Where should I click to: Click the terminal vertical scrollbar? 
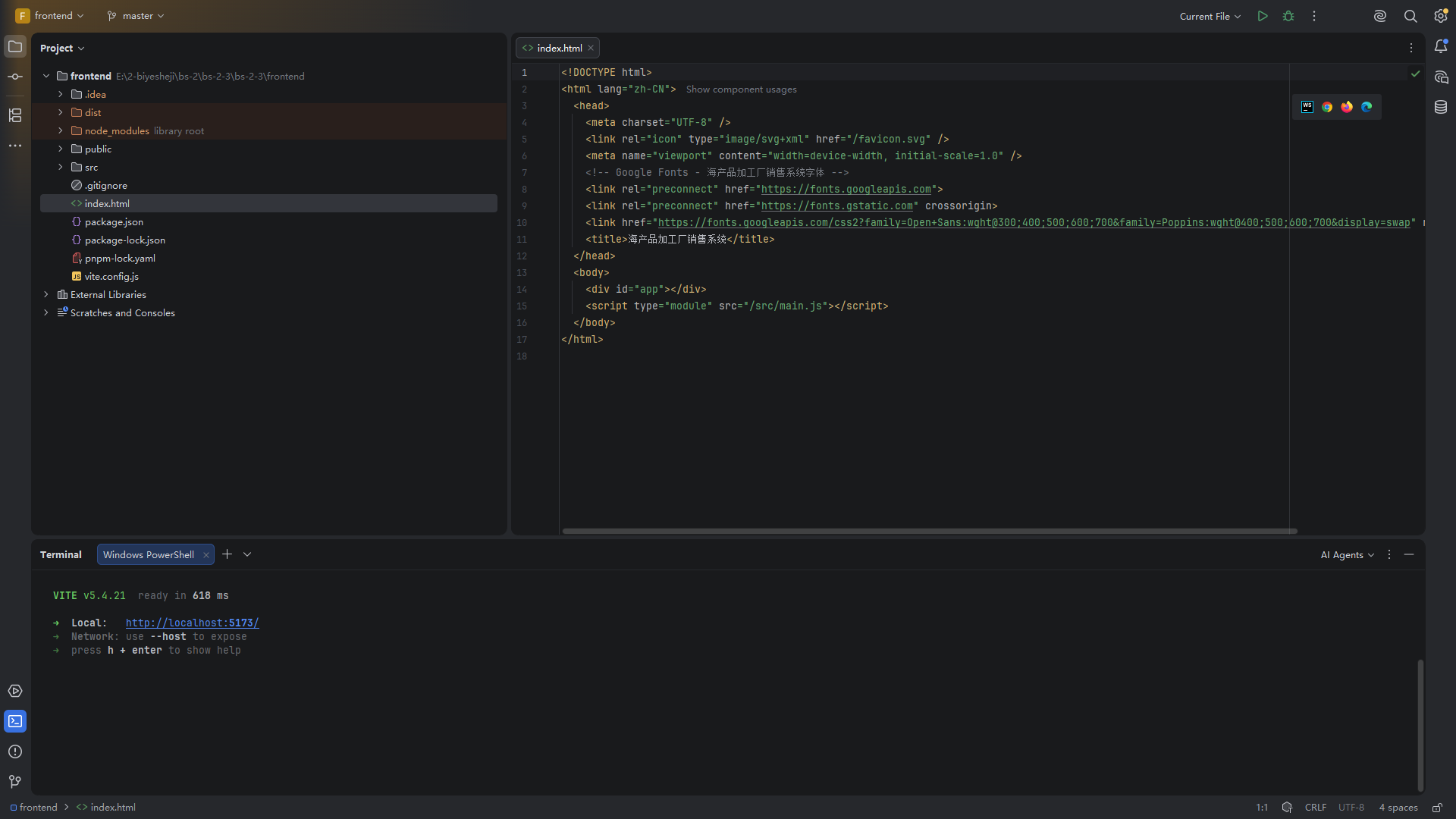click(1420, 725)
